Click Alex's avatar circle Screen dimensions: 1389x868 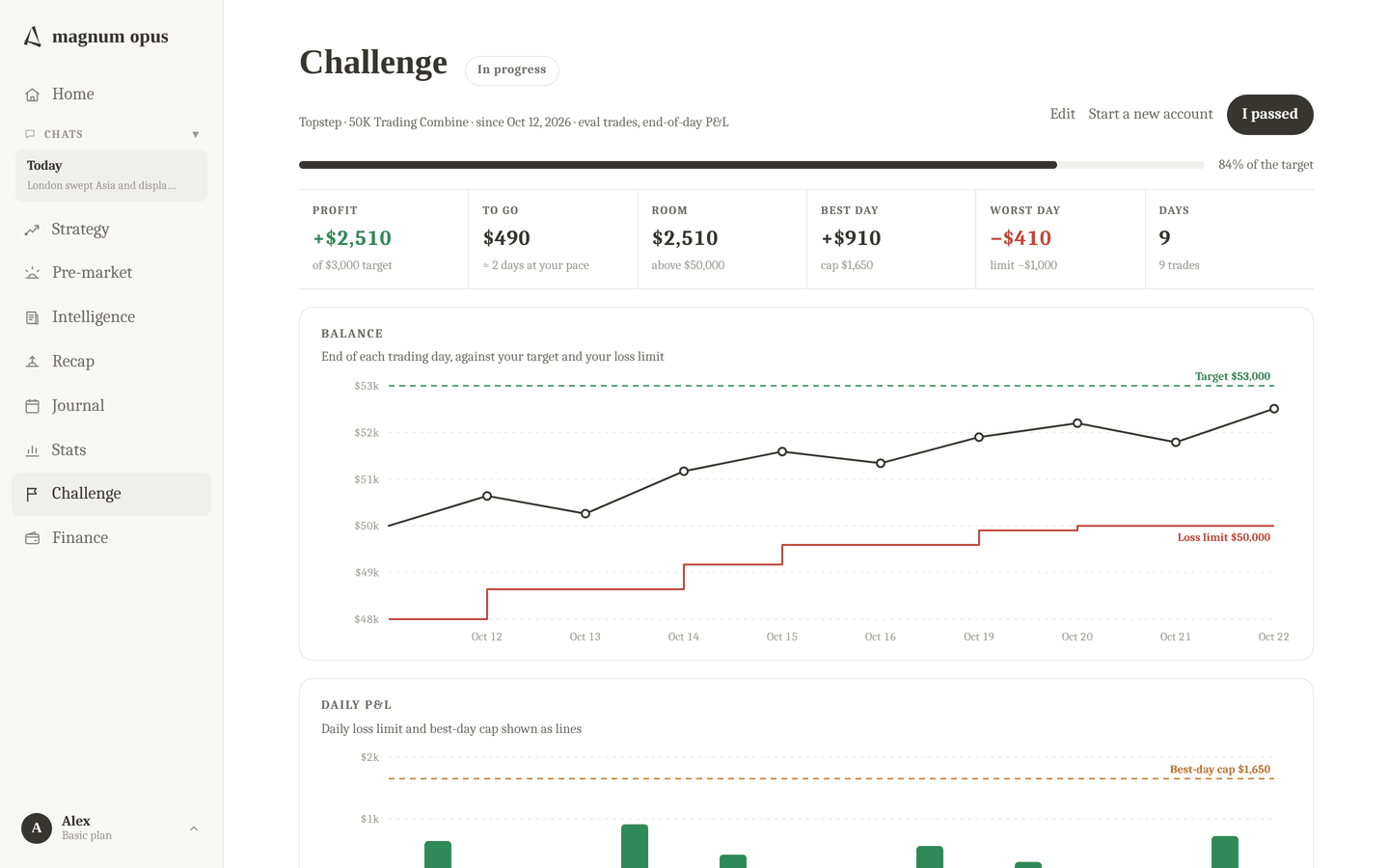coord(37,827)
